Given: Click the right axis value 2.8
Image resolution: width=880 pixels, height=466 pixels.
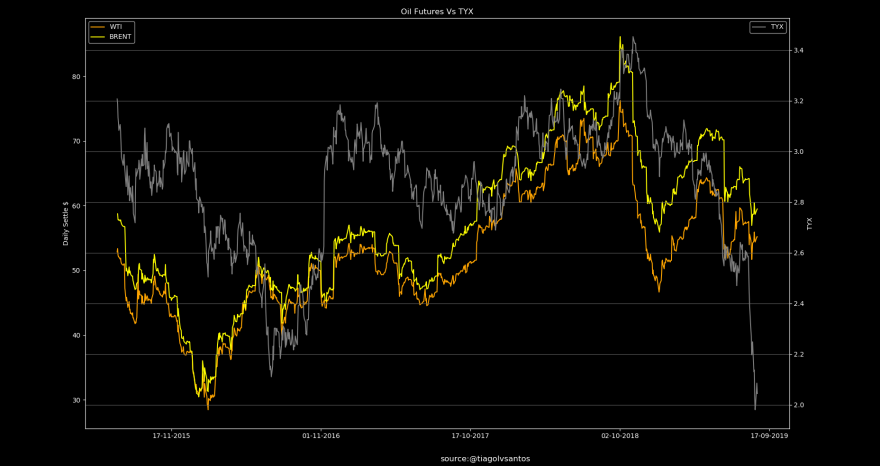Looking at the screenshot, I should click(x=798, y=202).
